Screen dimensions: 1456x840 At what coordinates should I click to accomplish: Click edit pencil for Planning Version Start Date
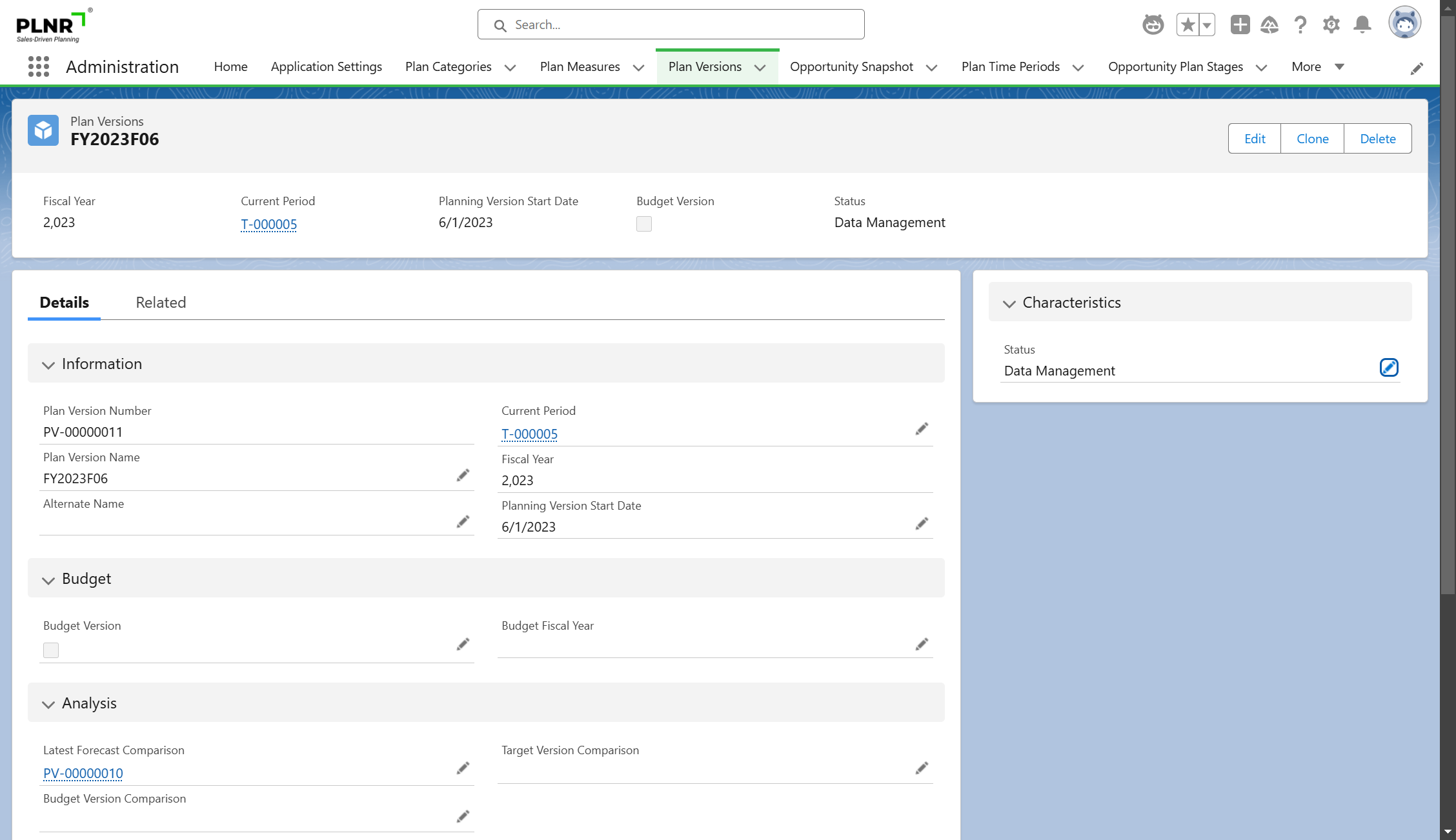[x=922, y=523]
